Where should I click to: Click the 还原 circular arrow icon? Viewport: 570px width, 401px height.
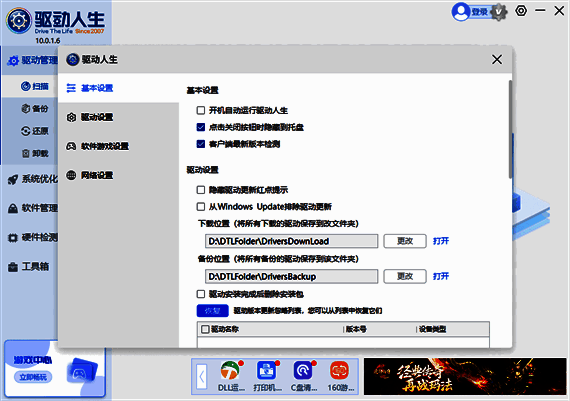[x=25, y=131]
